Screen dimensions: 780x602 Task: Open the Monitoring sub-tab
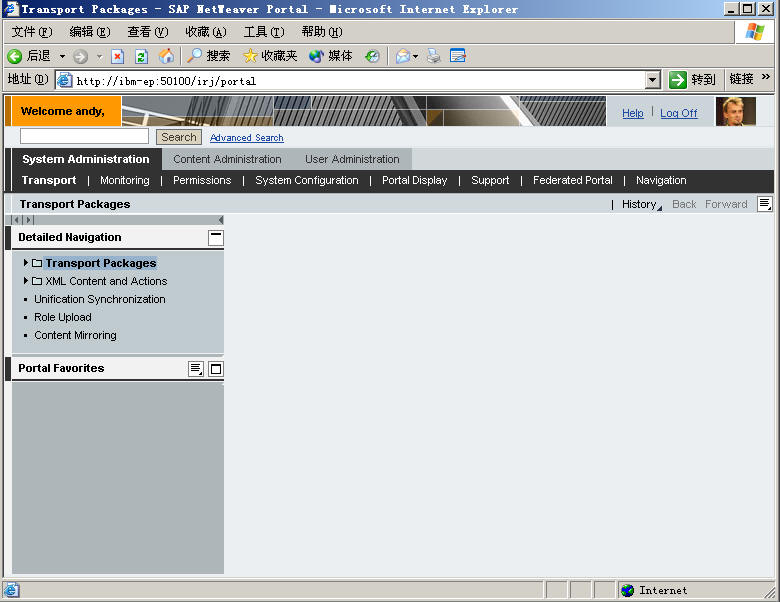coord(125,180)
